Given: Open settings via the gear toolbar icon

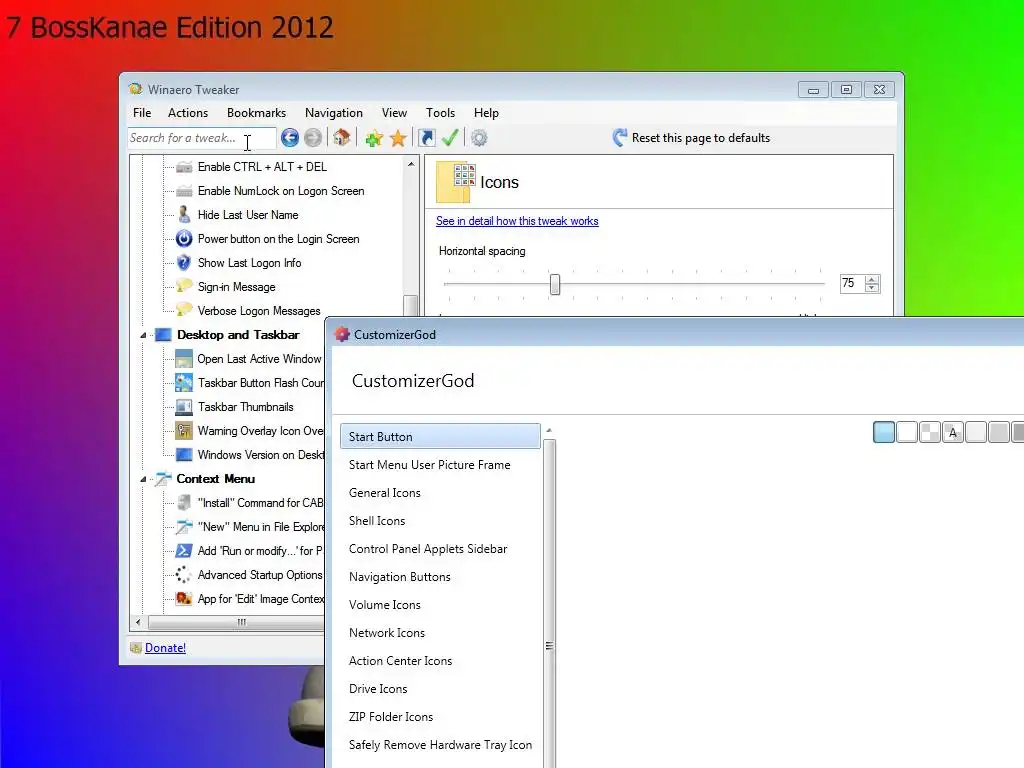Looking at the screenshot, I should click(x=479, y=138).
